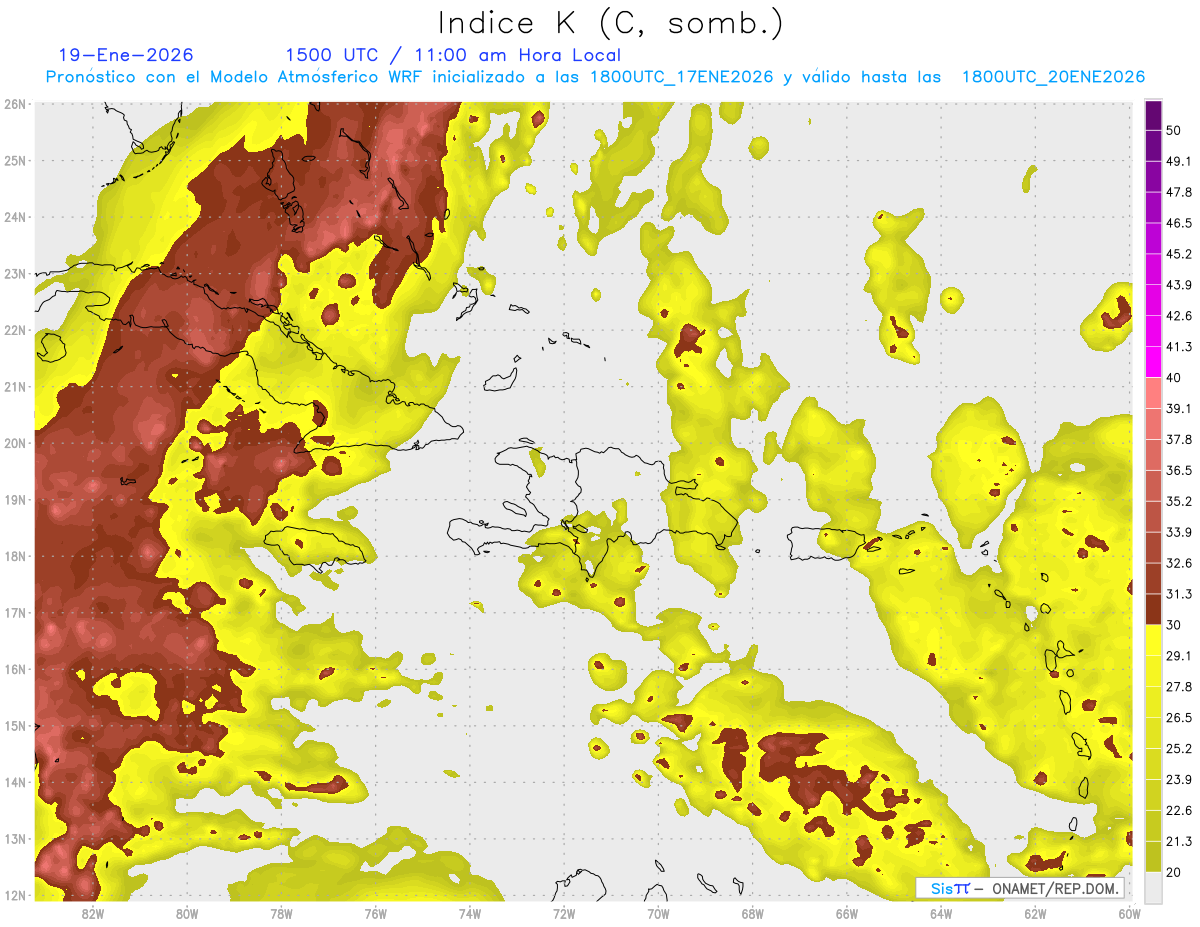
Task: Click the olive colorbar segment between 20 and 21.3
Action: tap(1153, 856)
